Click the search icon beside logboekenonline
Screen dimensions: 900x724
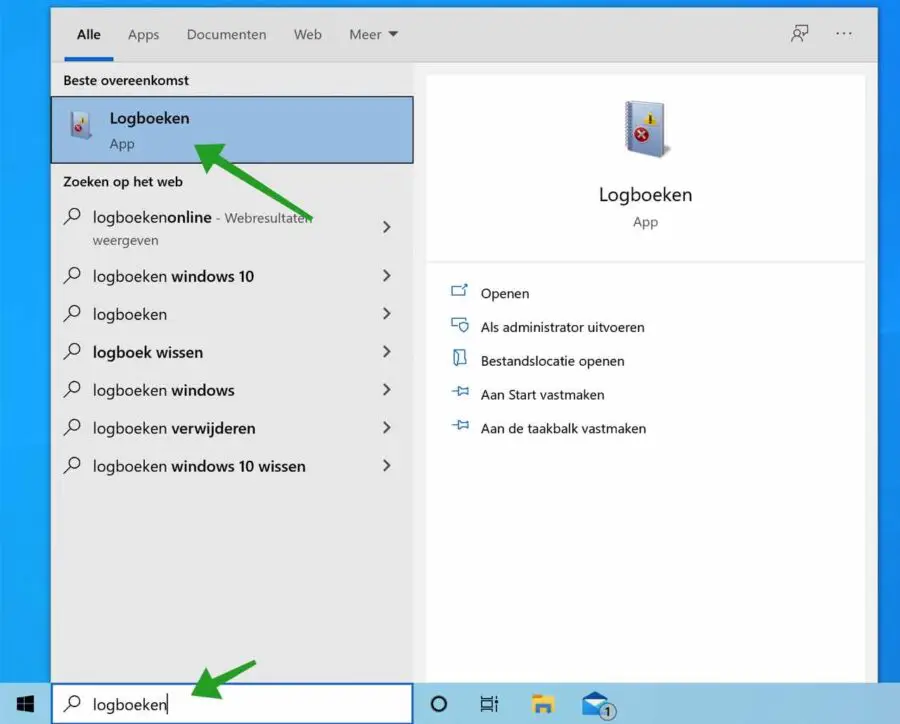72,216
